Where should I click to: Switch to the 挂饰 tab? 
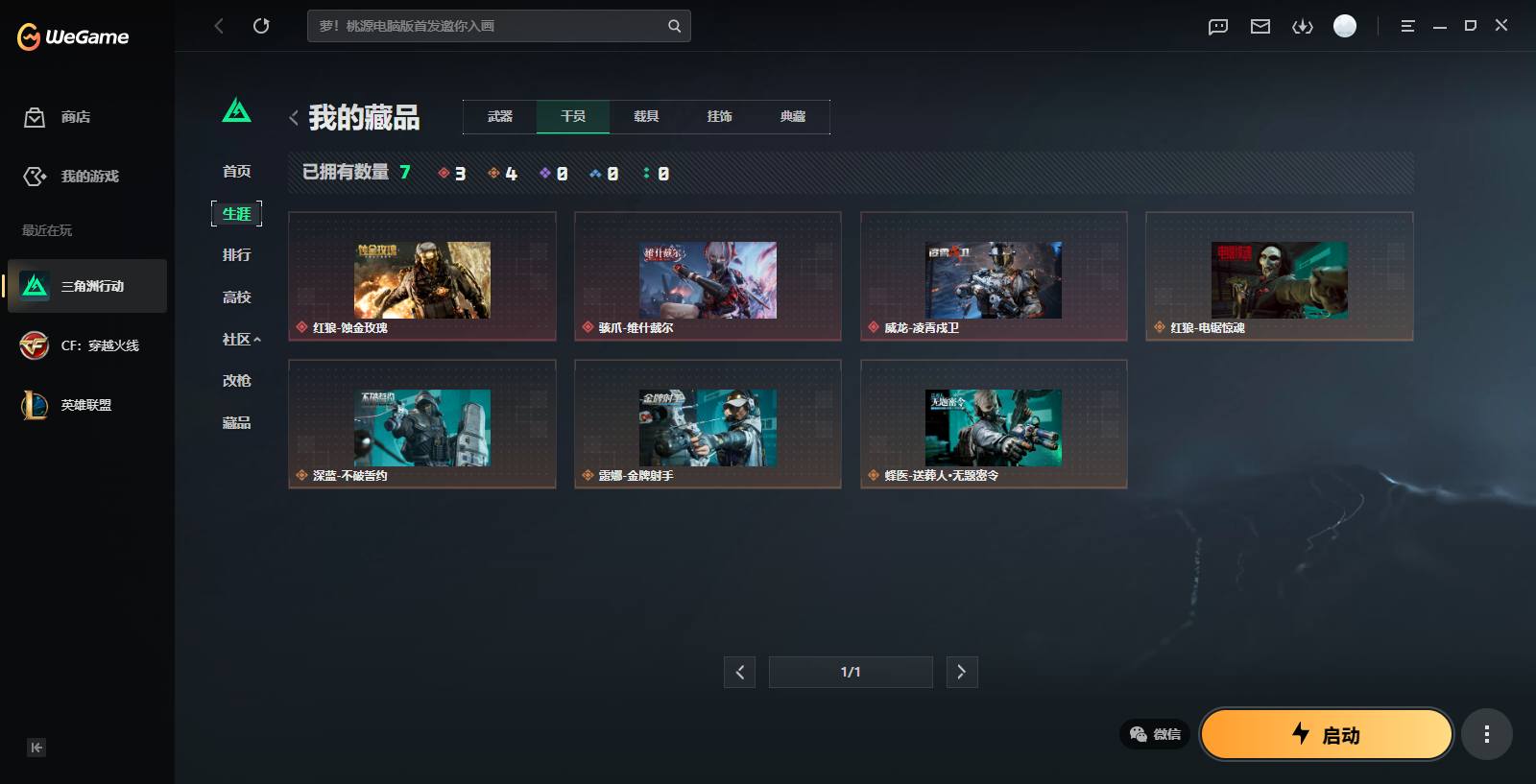tap(720, 116)
